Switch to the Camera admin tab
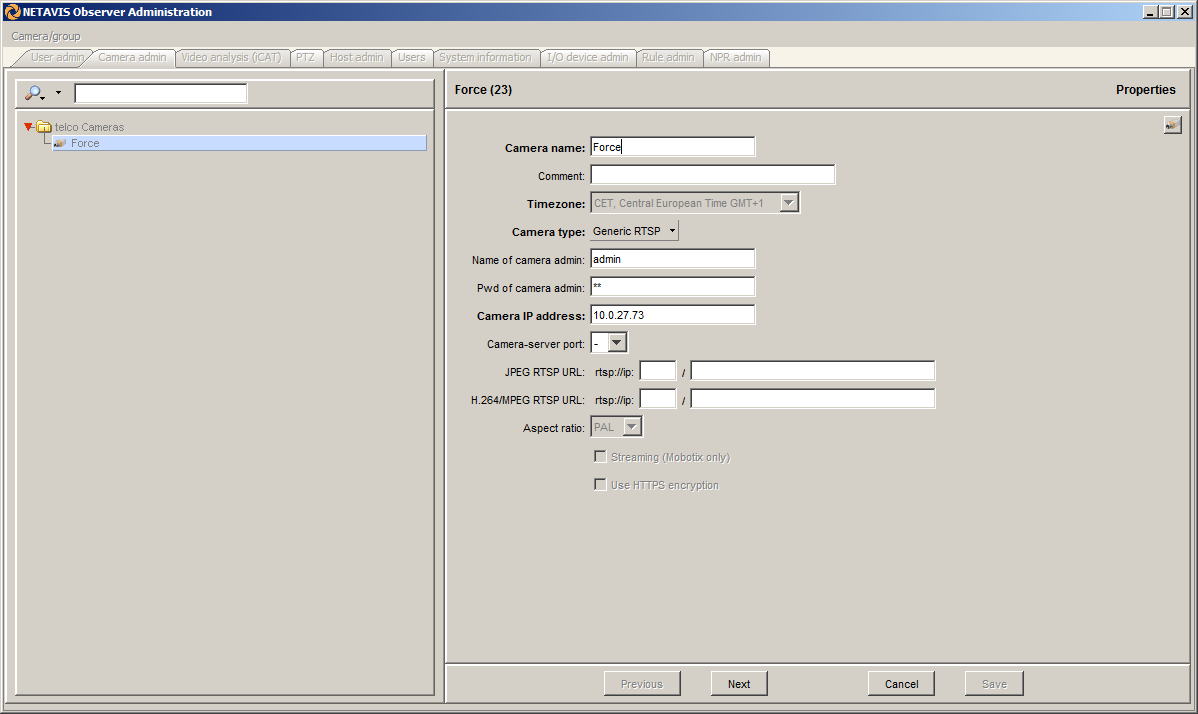This screenshot has width=1198, height=714. (132, 57)
